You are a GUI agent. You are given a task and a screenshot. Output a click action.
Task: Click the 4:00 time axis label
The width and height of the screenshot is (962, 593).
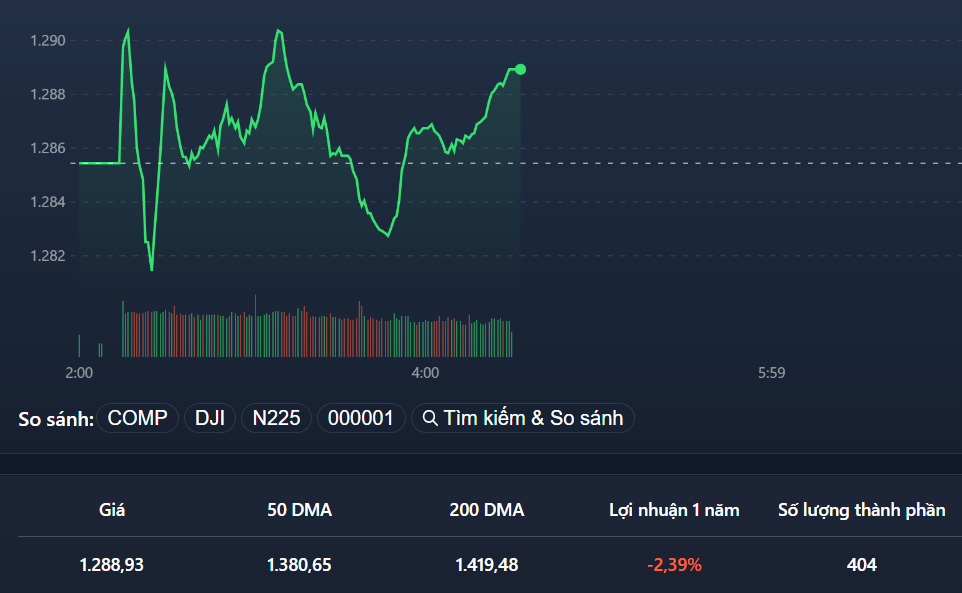pyautogui.click(x=424, y=372)
